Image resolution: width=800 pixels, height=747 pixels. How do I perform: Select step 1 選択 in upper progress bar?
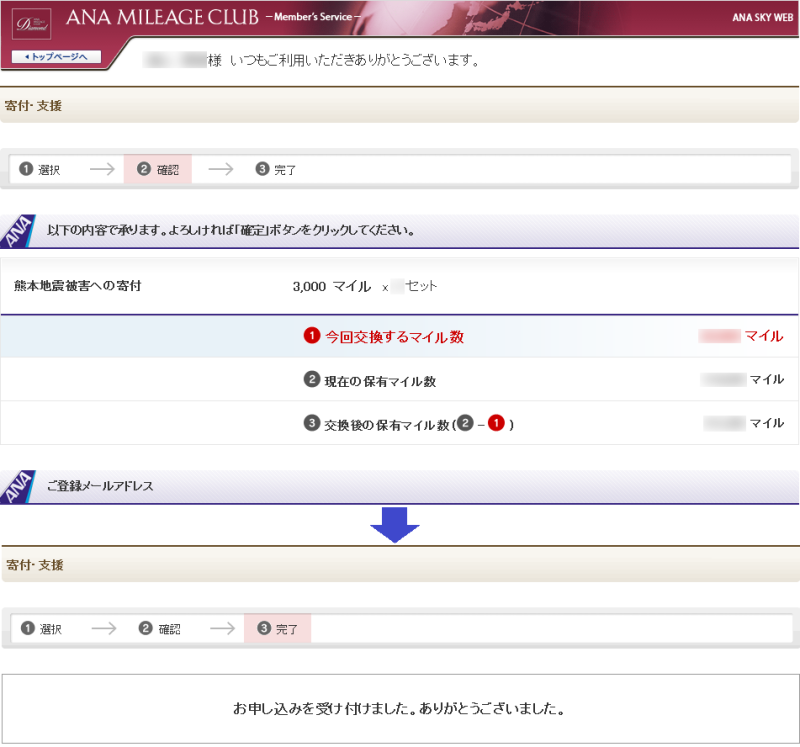click(x=40, y=169)
